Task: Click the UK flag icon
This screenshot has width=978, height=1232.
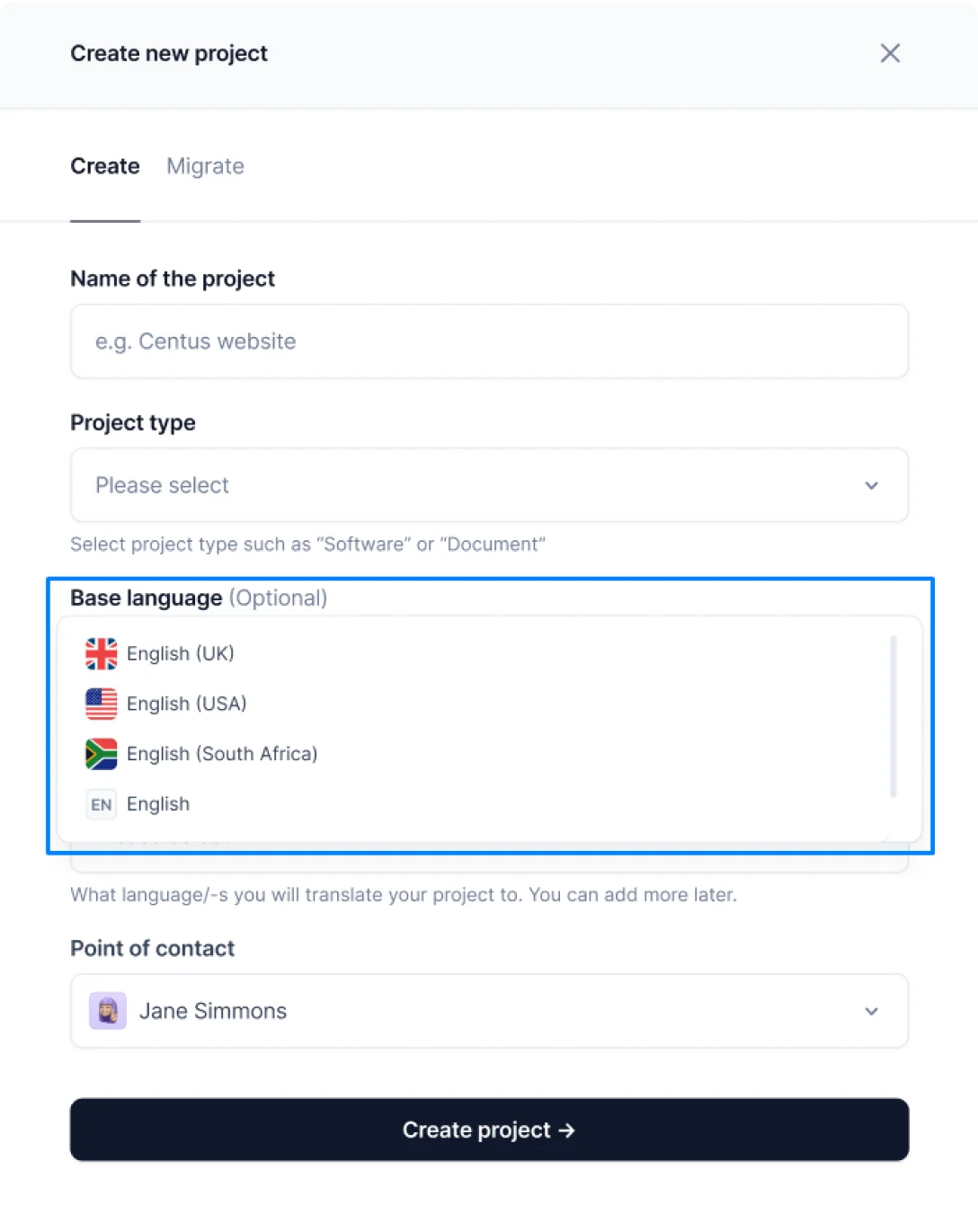Action: pos(102,653)
